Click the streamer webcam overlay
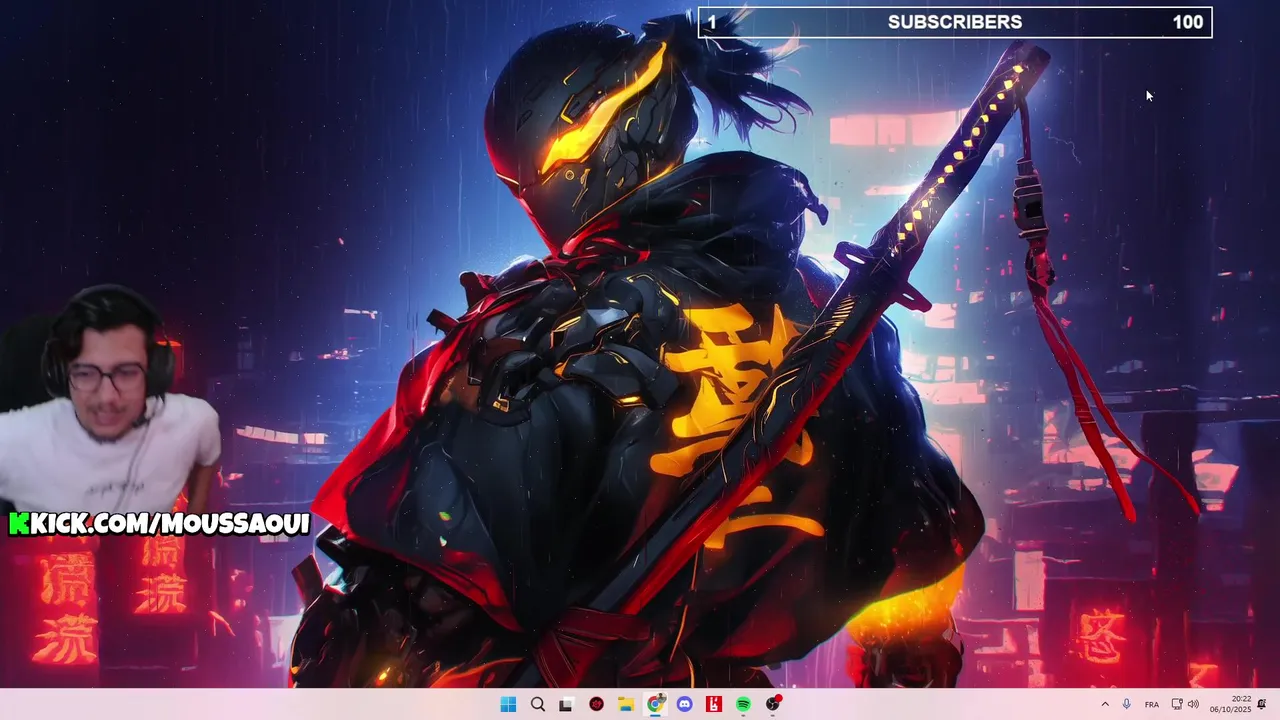The height and width of the screenshot is (720, 1280). coord(110,398)
